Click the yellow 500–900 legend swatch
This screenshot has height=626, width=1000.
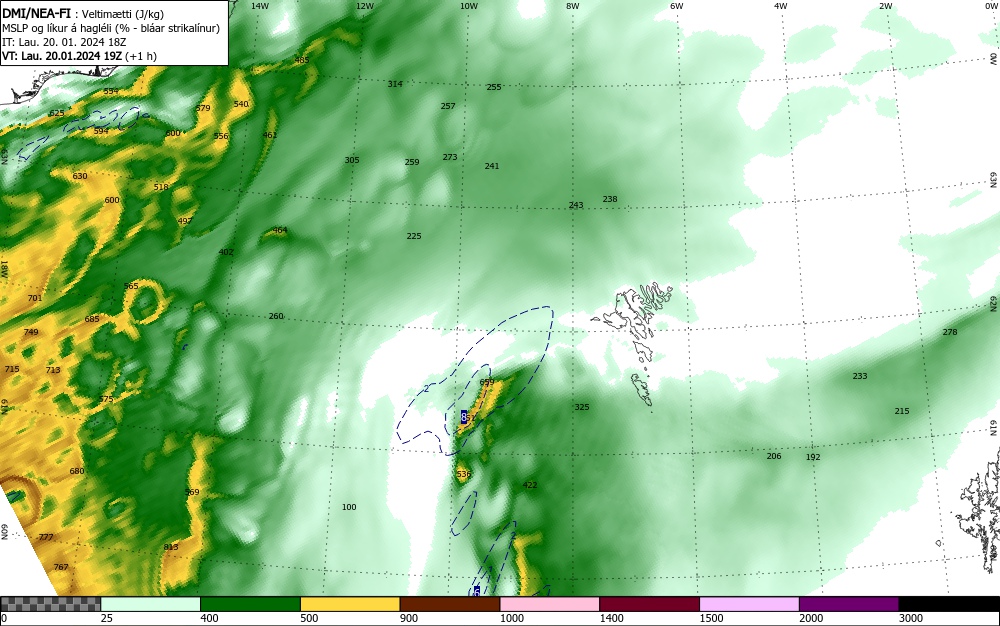tap(350, 604)
